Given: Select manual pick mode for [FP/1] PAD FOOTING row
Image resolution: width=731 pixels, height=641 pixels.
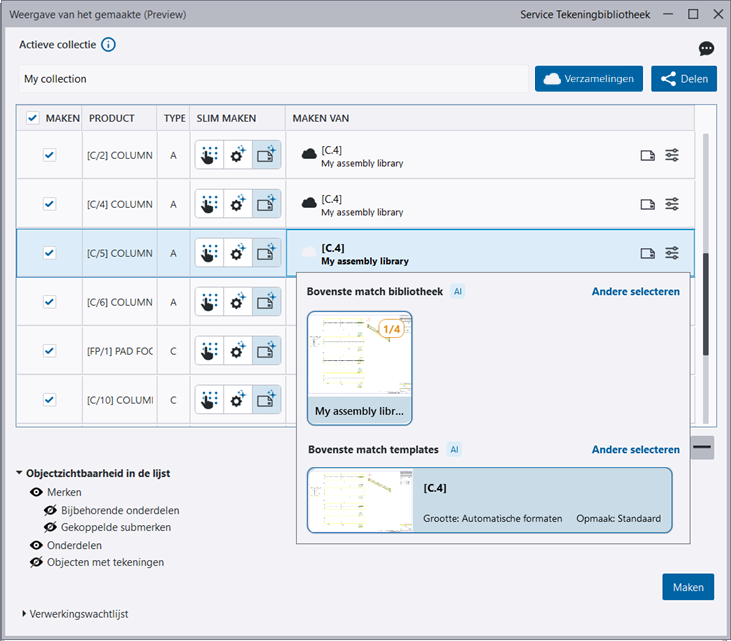Looking at the screenshot, I should (209, 351).
